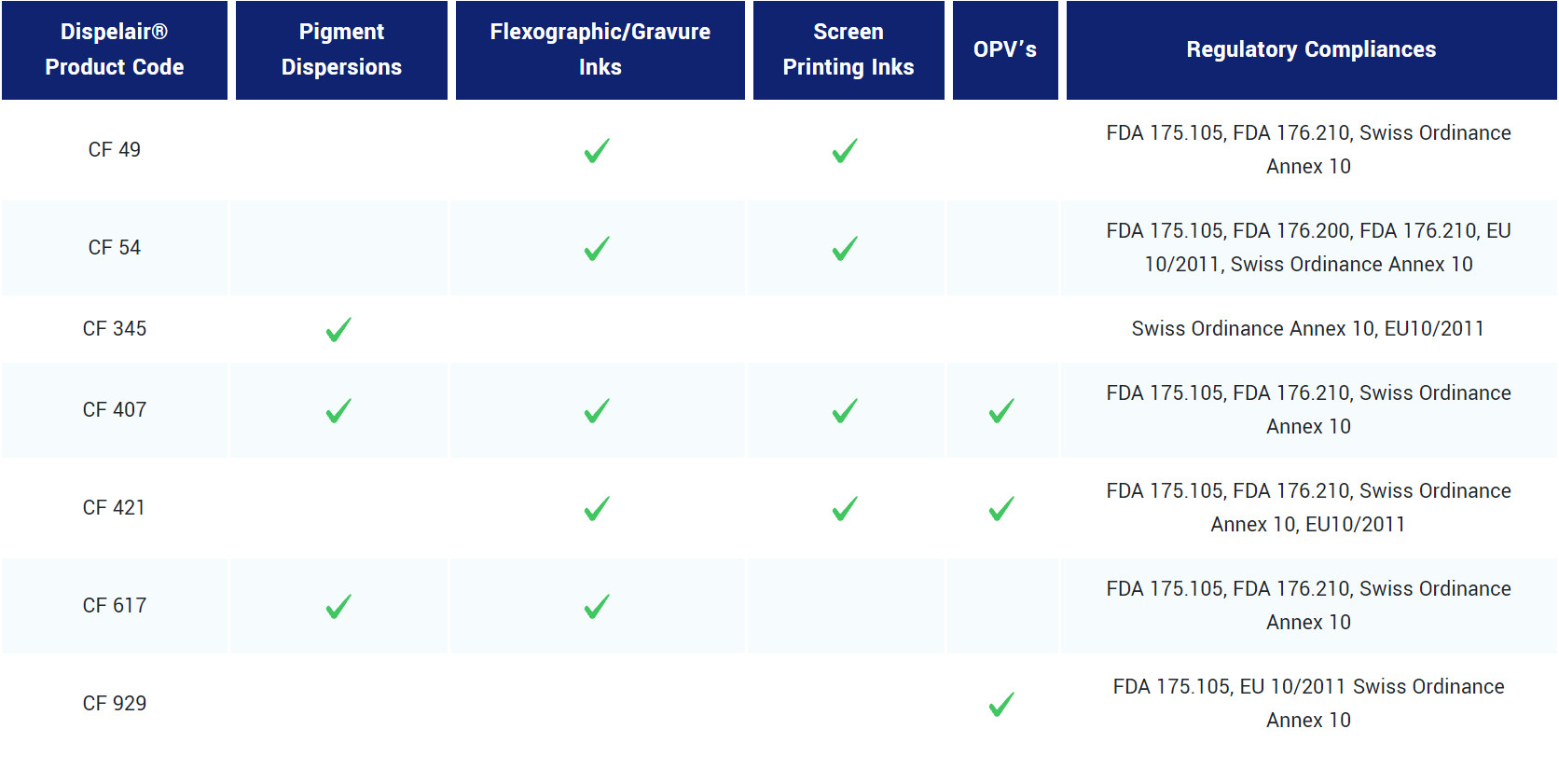This screenshot has height=784, width=1559.
Task: Click the CF 421 Screen Printing Inks checkmark
Action: (845, 509)
